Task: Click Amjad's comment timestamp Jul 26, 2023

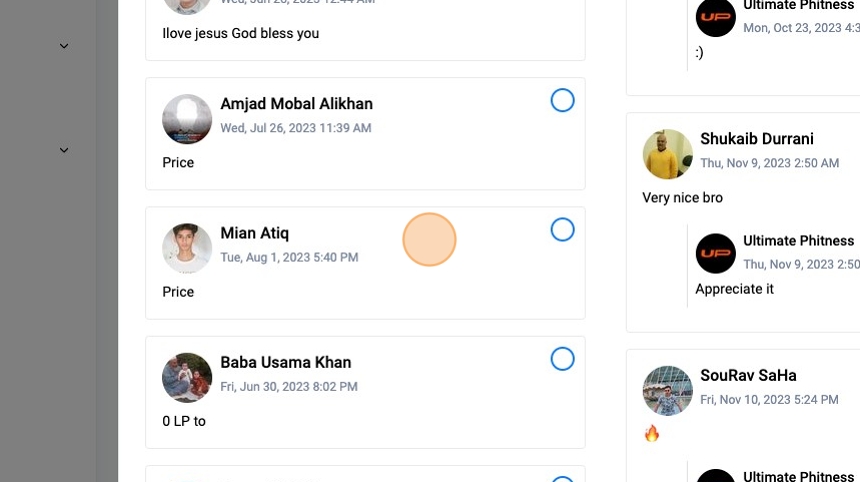Action: coord(295,128)
